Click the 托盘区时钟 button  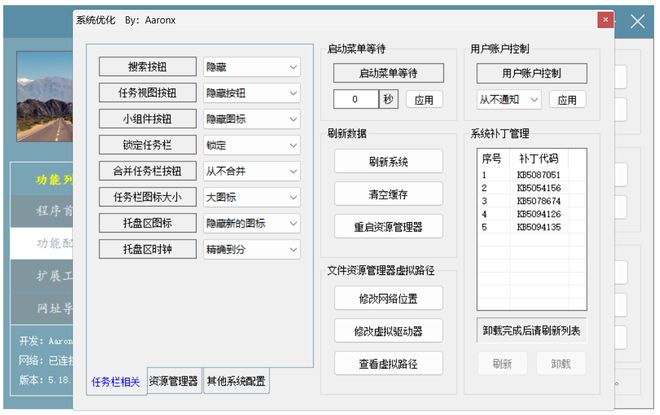coord(147,249)
